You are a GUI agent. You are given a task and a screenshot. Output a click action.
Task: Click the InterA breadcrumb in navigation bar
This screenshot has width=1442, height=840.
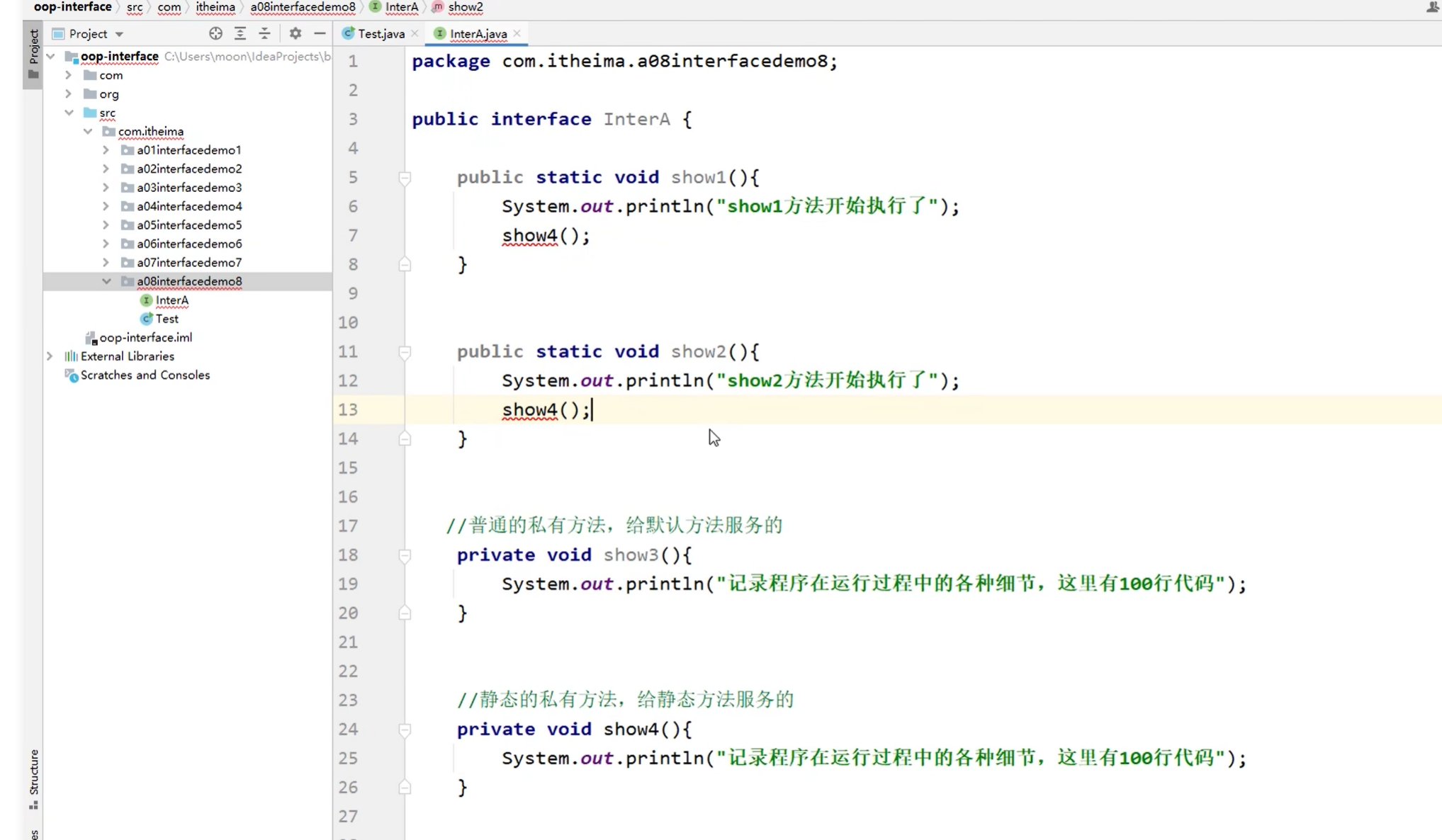click(401, 7)
